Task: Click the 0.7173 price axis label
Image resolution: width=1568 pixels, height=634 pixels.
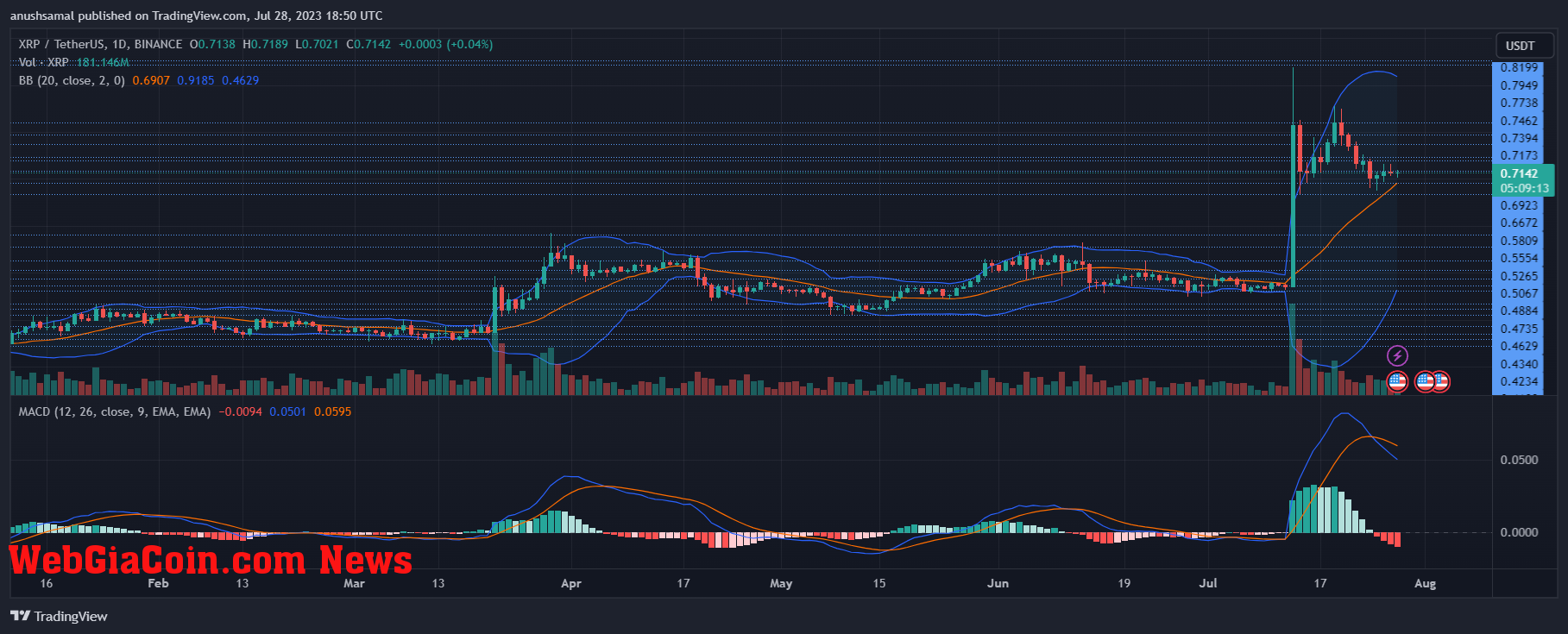Action: tap(1519, 156)
